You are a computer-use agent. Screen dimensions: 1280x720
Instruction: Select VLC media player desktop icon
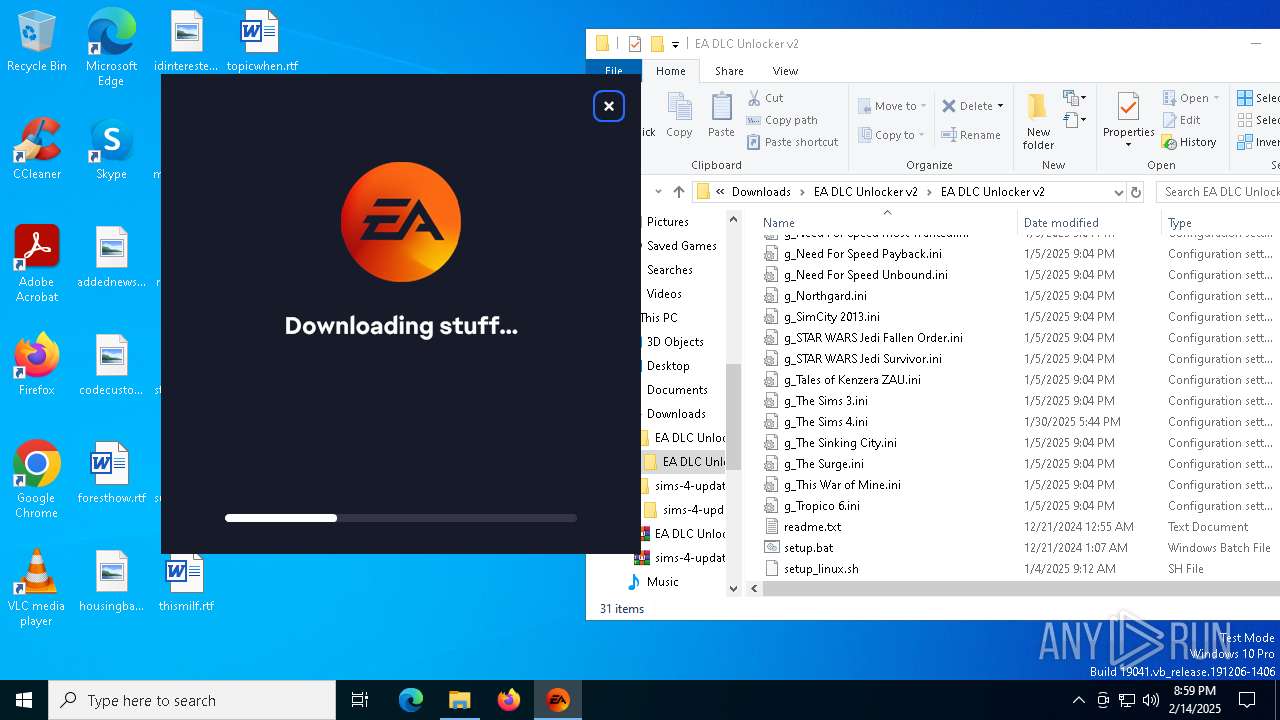37,588
